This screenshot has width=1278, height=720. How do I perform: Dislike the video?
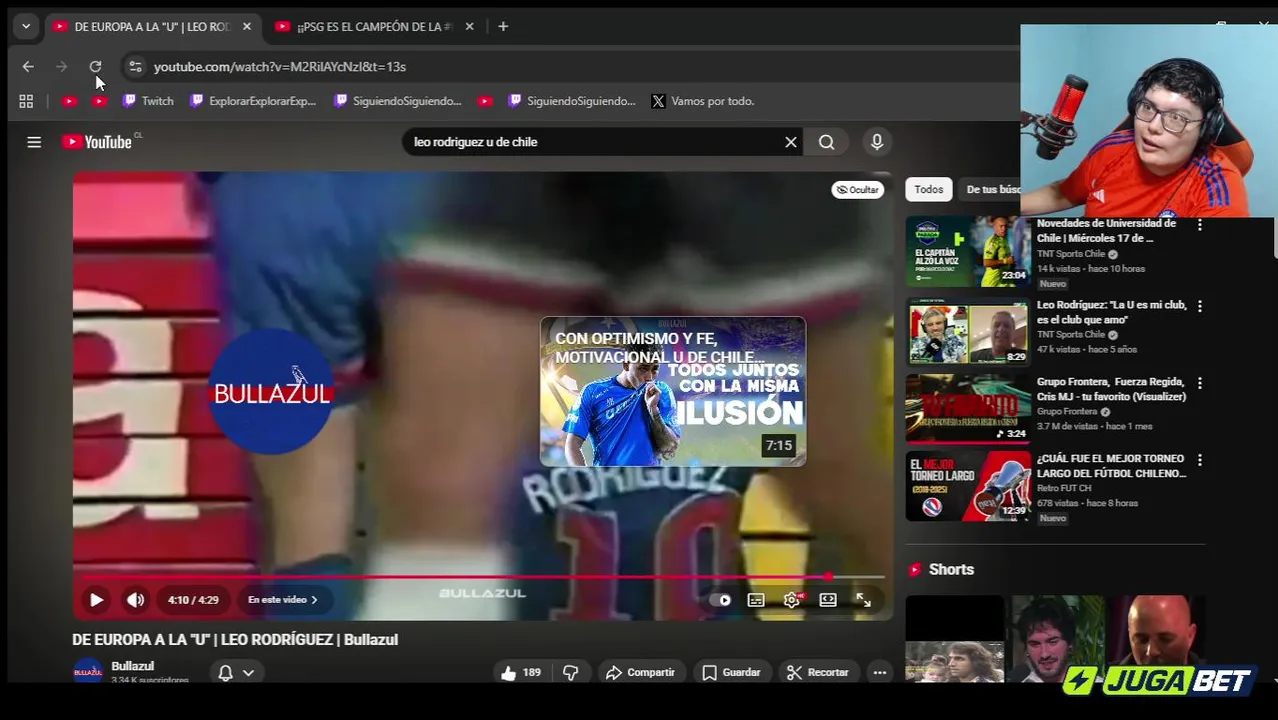pyautogui.click(x=571, y=672)
